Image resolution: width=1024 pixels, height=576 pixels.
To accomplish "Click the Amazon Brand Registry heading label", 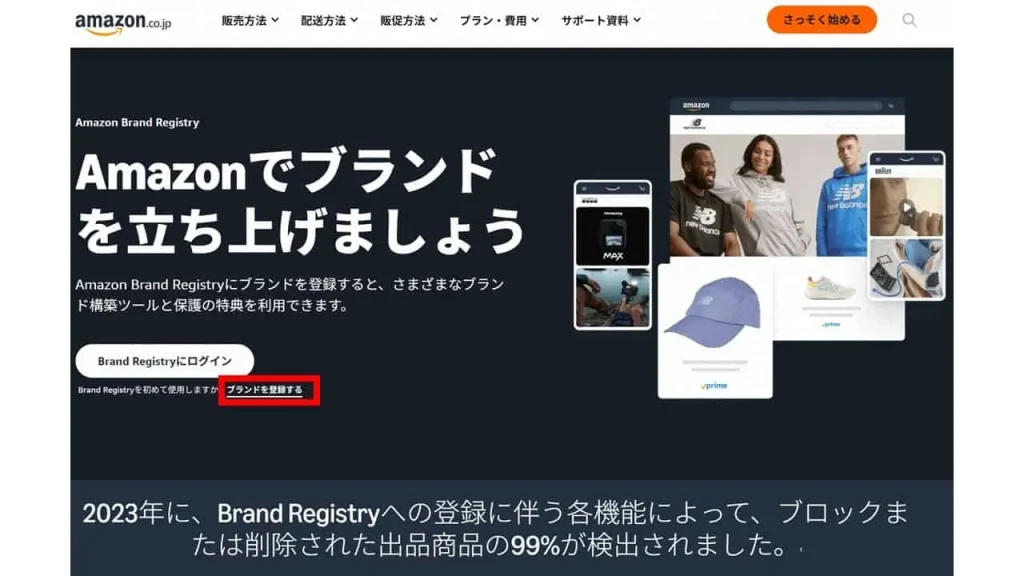I will (137, 122).
